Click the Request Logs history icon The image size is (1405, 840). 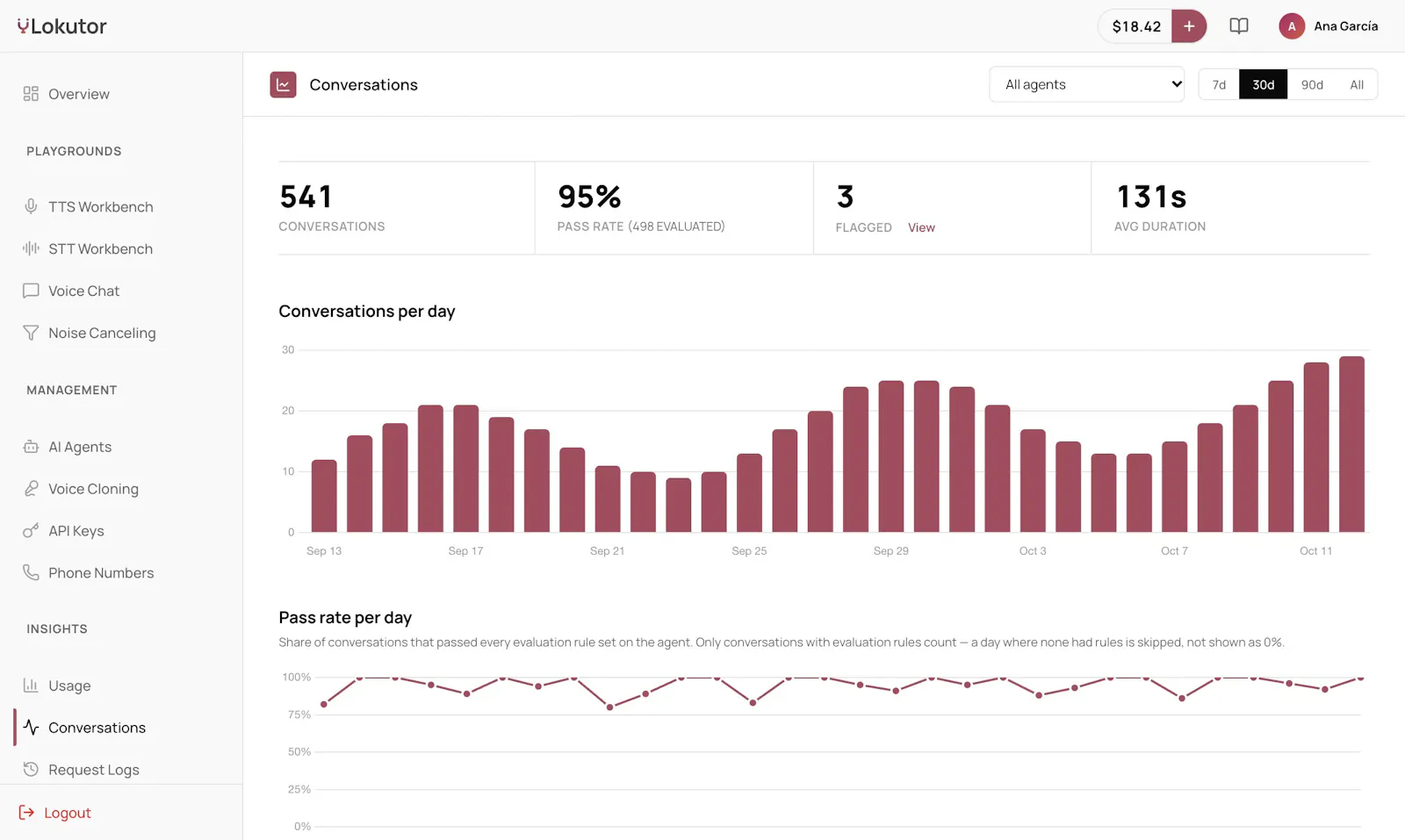tap(31, 770)
